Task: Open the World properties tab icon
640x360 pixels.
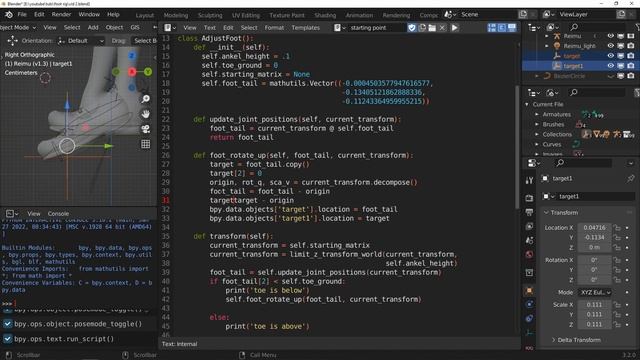Action: (x=529, y=254)
